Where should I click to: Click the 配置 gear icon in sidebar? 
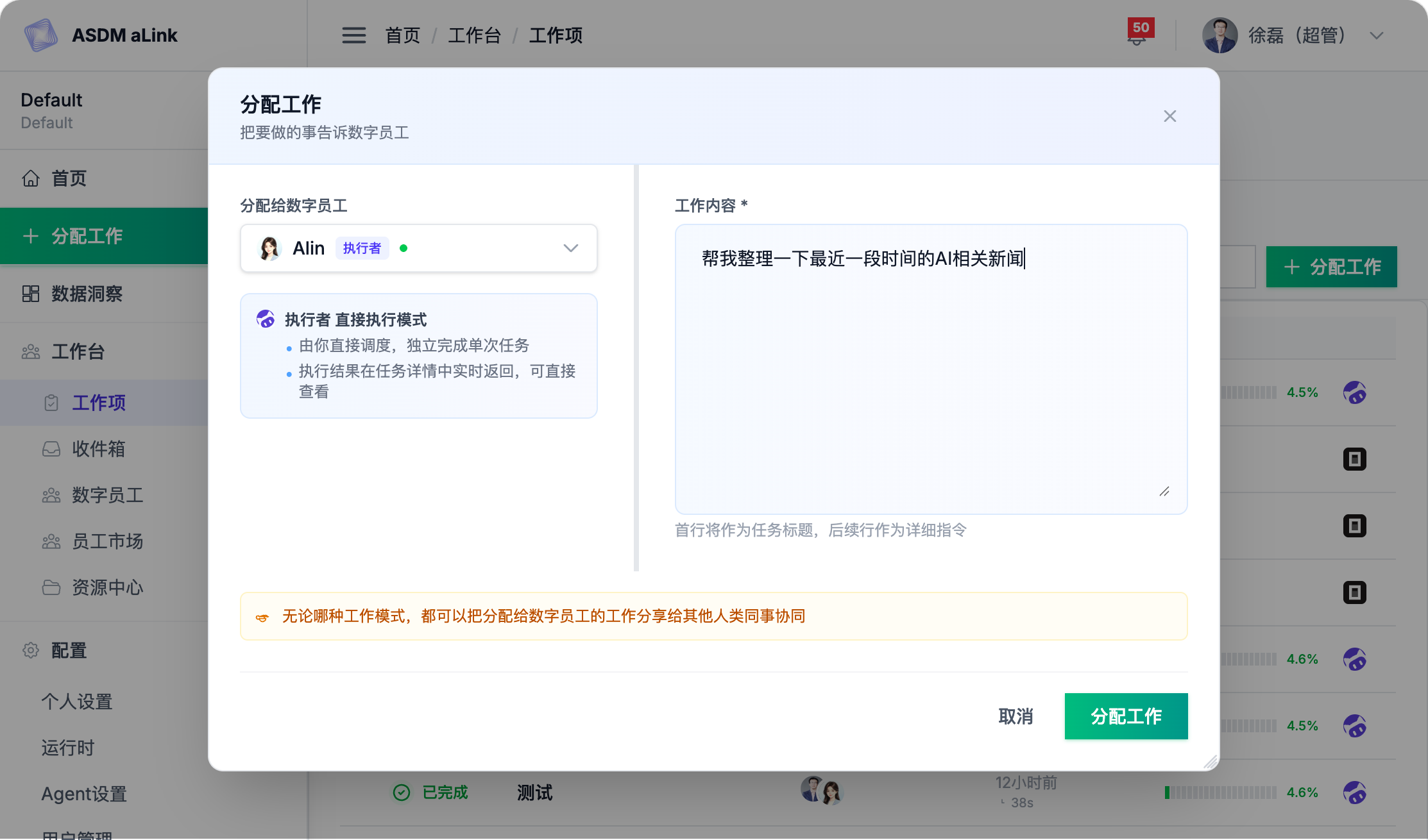click(x=31, y=650)
